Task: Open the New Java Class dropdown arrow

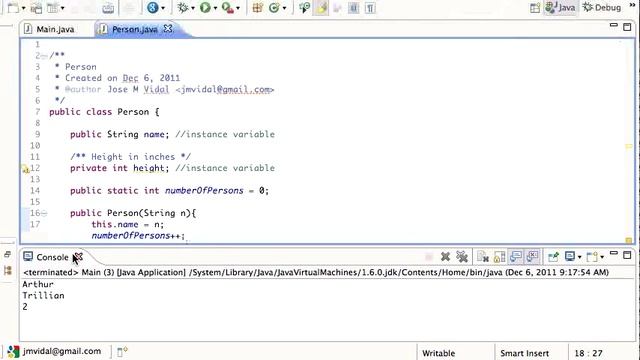Action: click(284, 8)
